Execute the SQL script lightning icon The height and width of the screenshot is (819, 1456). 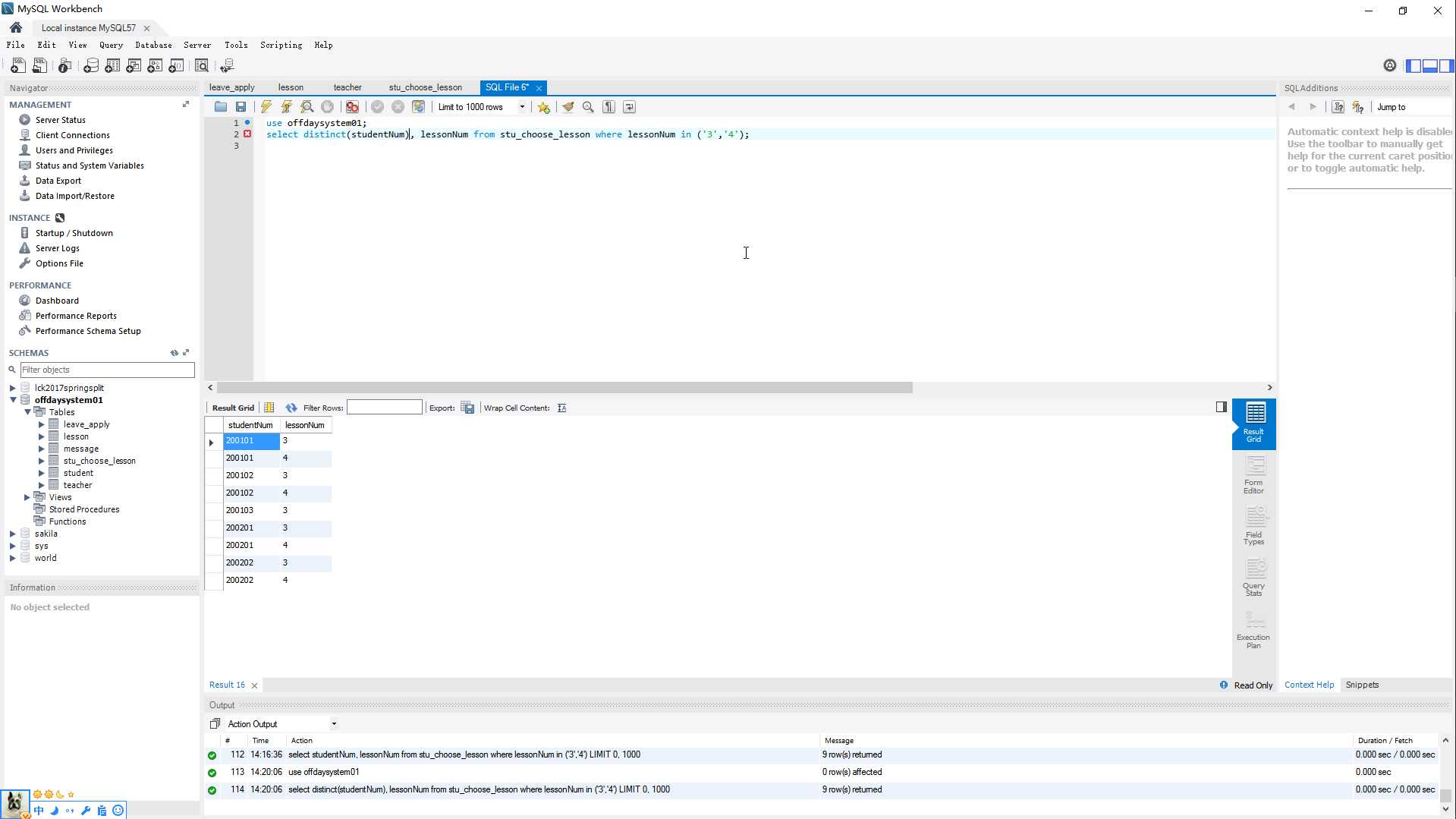(x=266, y=107)
